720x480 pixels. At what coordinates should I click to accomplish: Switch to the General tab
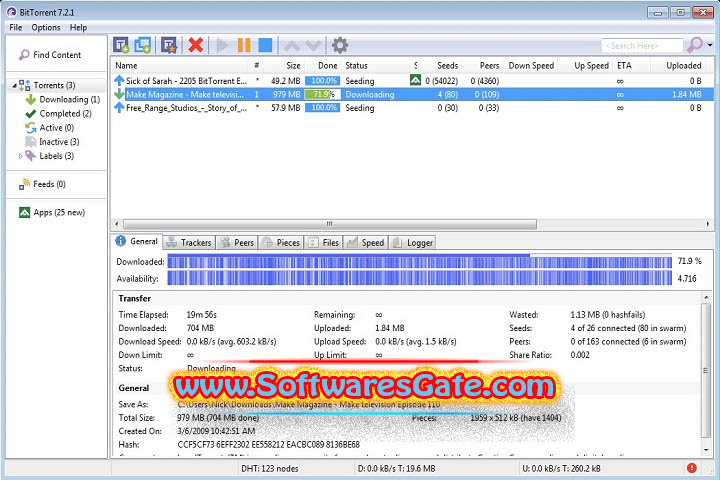coord(137,241)
